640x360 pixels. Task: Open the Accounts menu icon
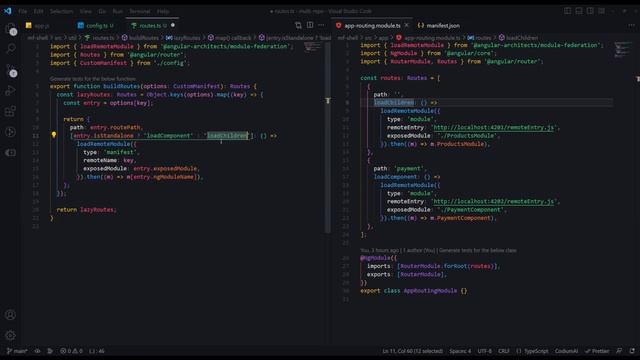coord(11,315)
